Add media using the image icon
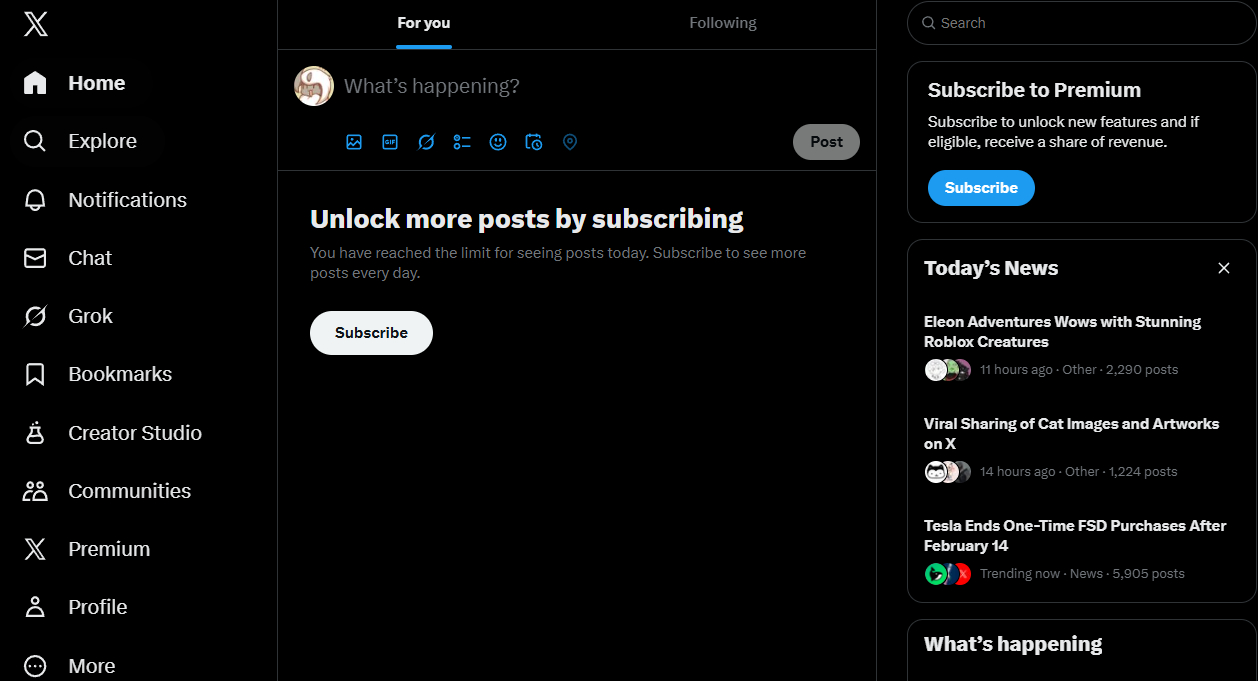 tap(354, 142)
